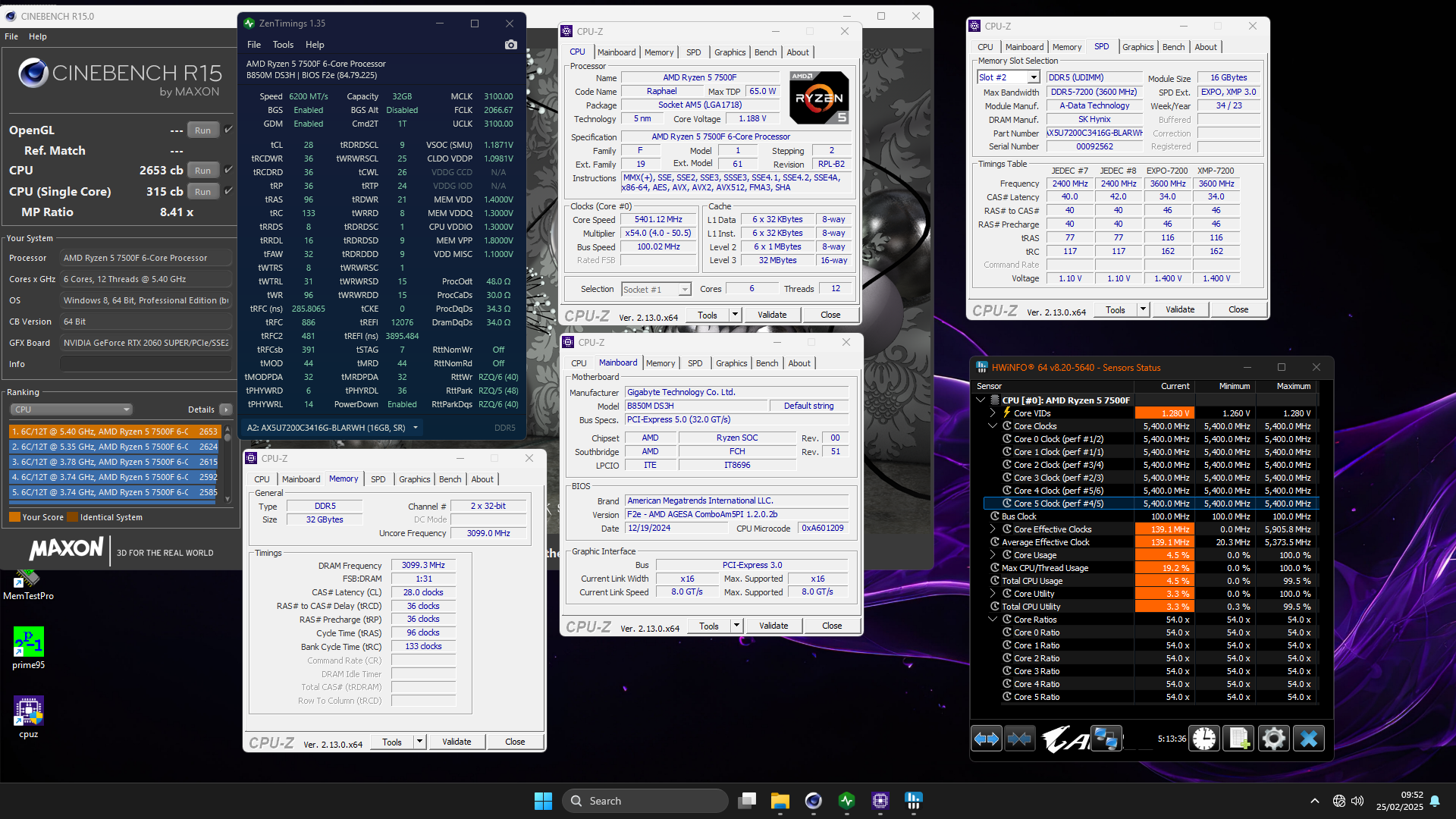The width and height of the screenshot is (1456, 819).
Task: Click the Ryzen logo in CPU-Z
Action: tap(819, 98)
